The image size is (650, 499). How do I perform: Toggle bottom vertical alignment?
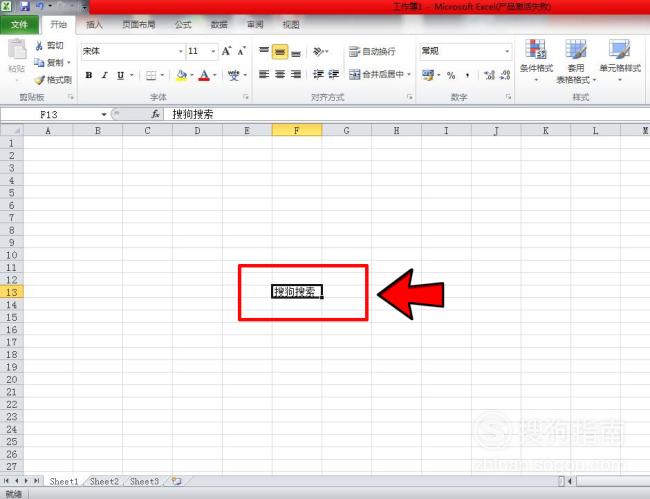(296, 51)
